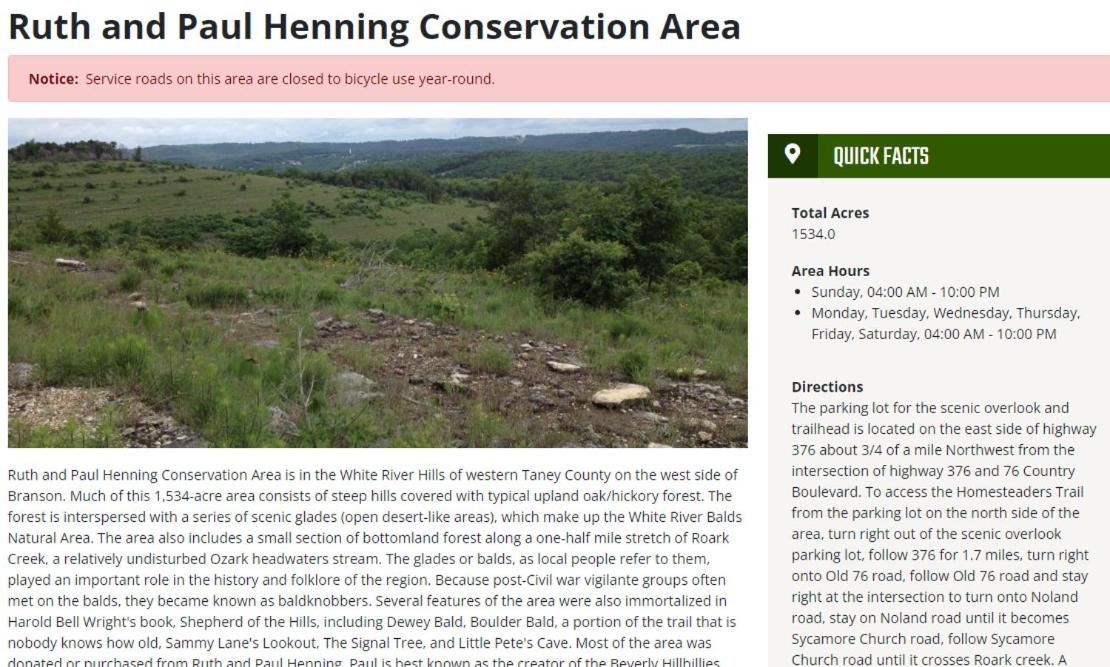Viewport: 1110px width, 667px height.
Task: Click the Directions heading
Action: (827, 387)
